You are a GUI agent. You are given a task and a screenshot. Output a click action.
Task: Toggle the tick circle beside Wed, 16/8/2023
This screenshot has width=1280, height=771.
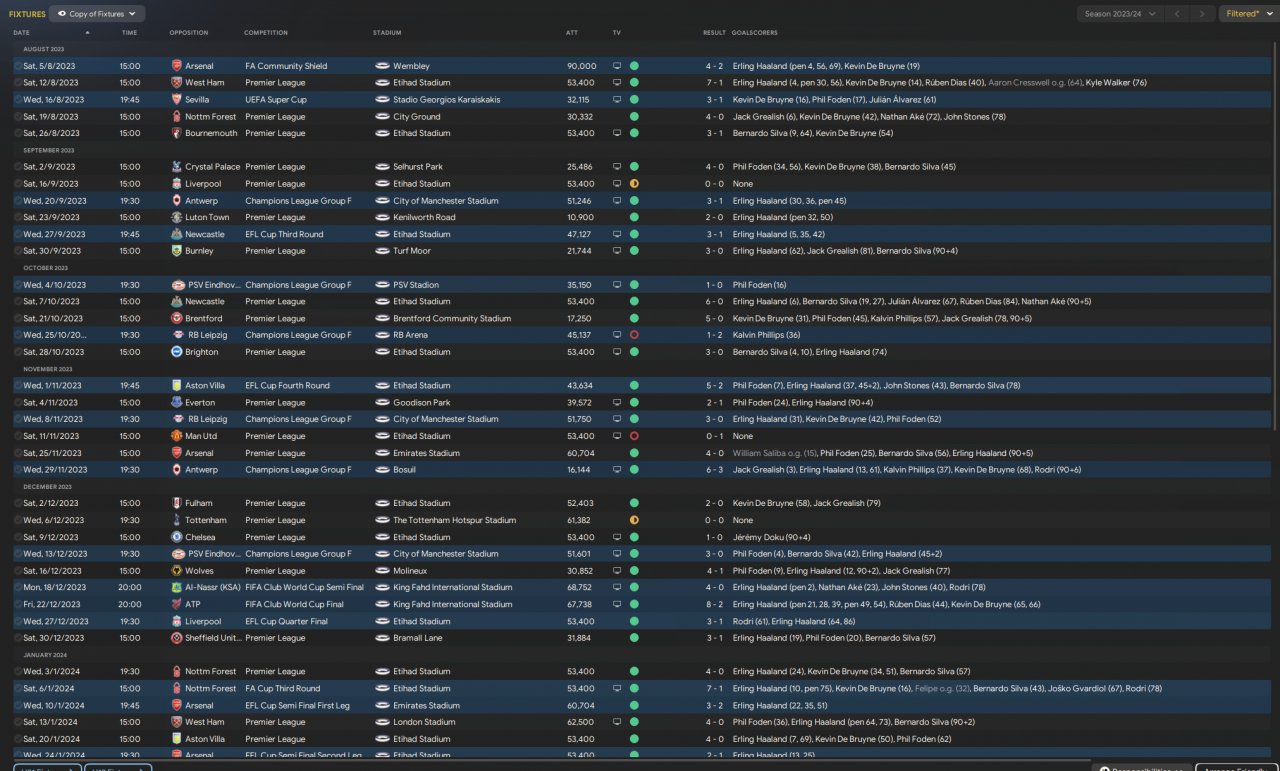click(18, 100)
